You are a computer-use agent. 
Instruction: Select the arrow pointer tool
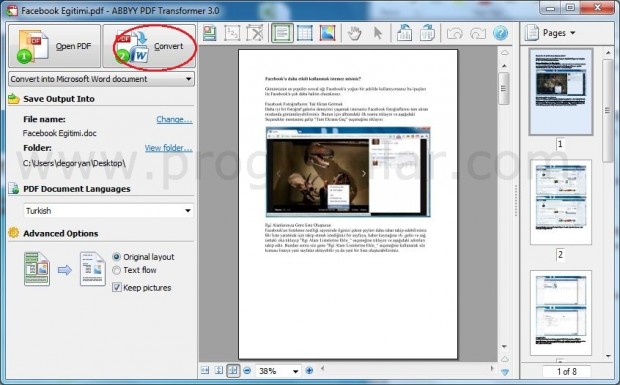(x=378, y=33)
